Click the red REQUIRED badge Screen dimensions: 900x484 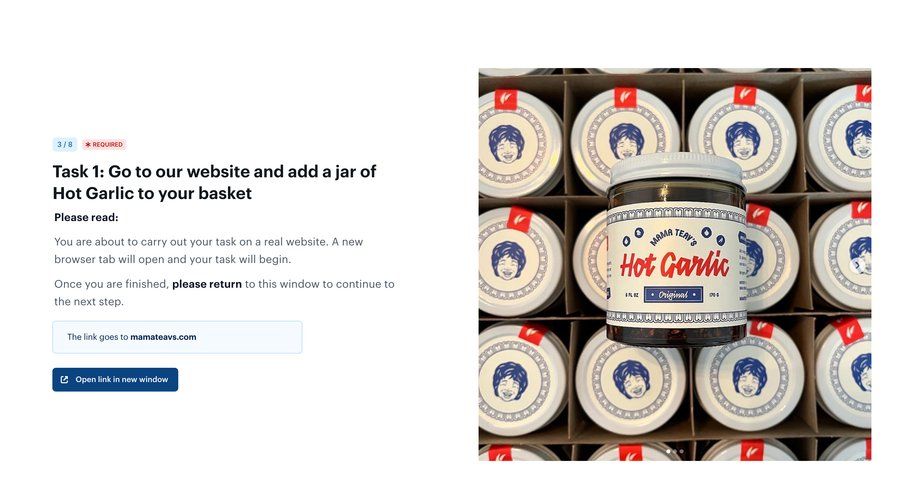click(104, 145)
